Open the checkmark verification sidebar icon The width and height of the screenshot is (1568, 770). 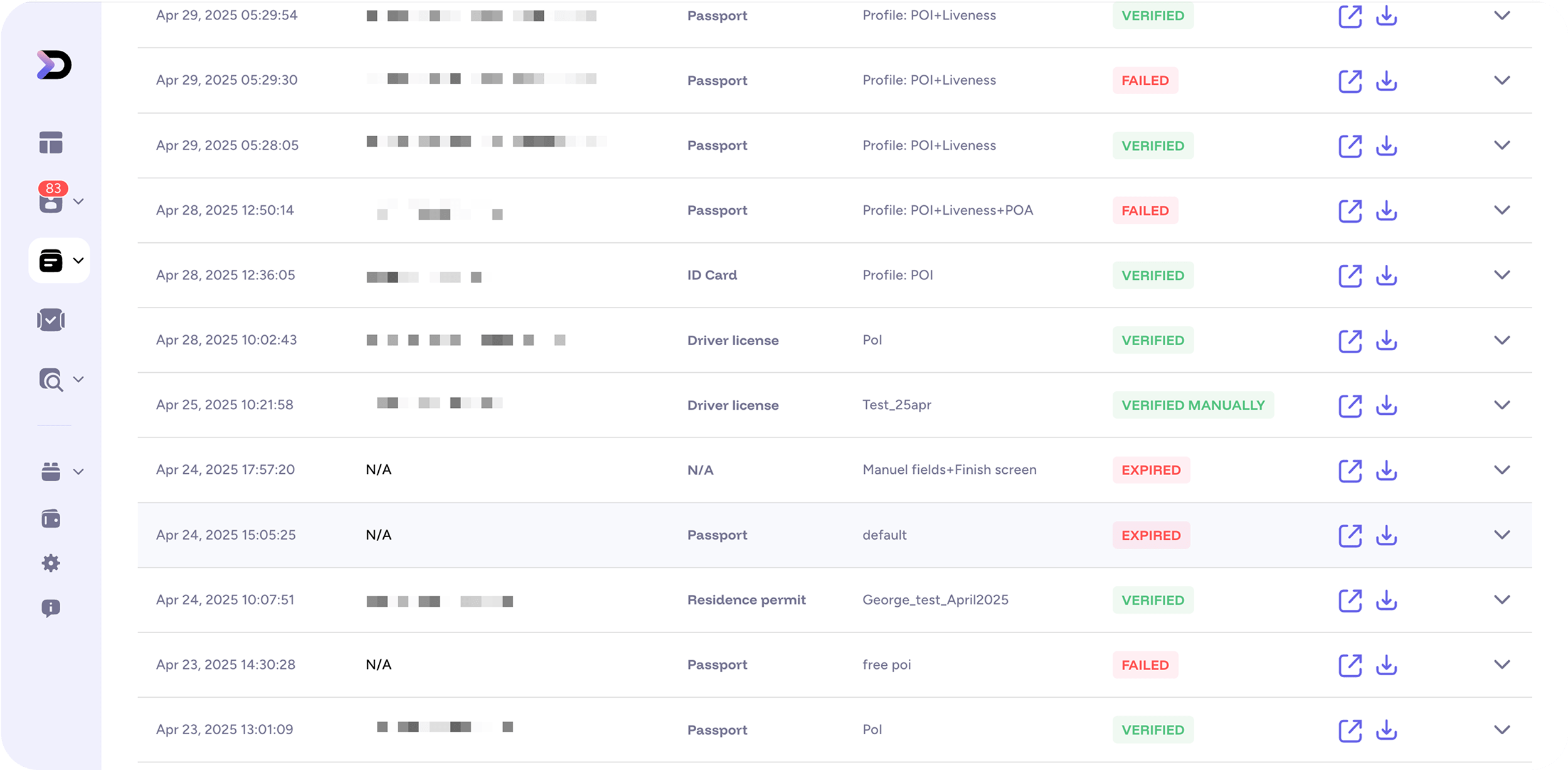51,320
